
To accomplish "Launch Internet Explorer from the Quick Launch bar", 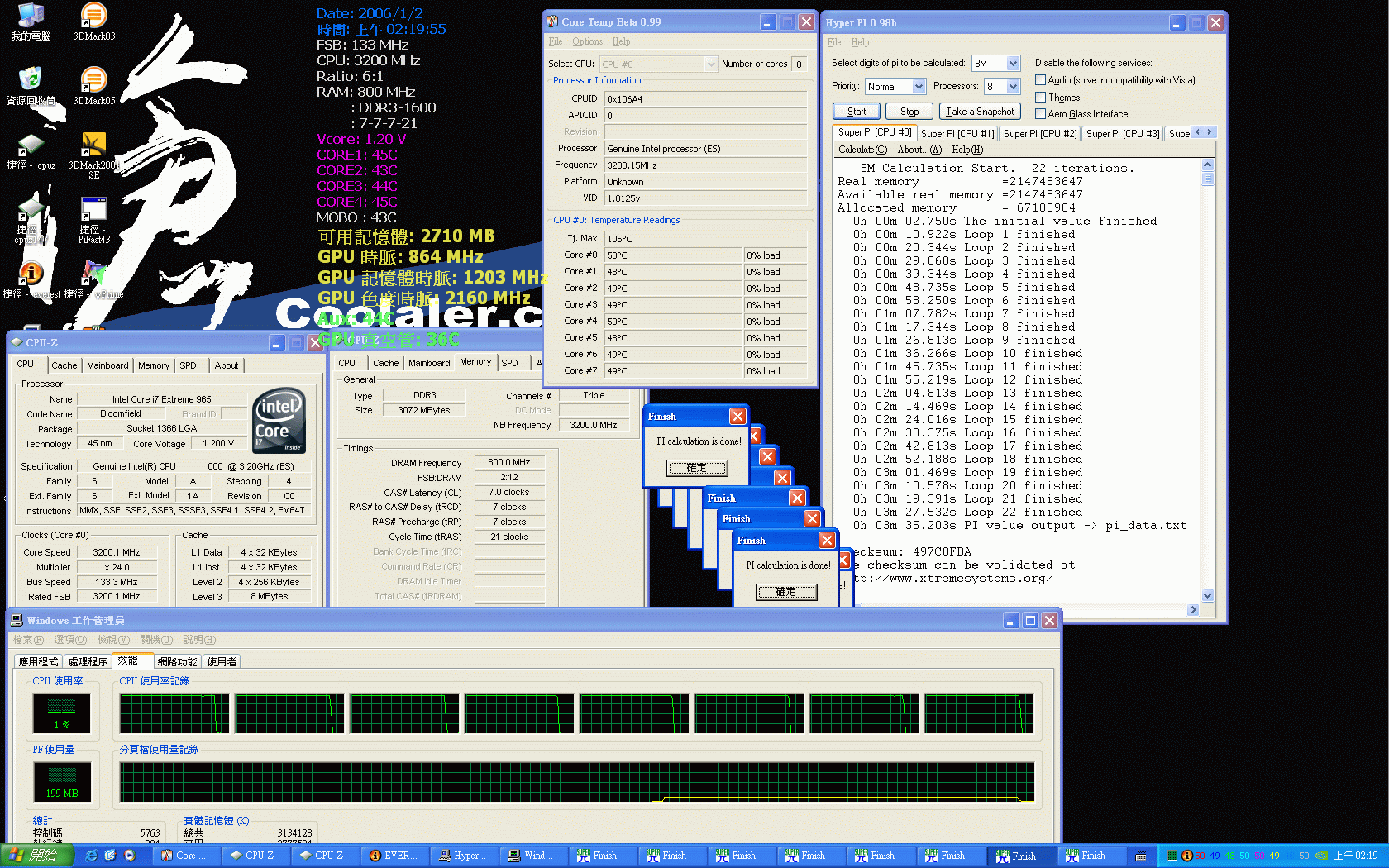I will coord(91,856).
